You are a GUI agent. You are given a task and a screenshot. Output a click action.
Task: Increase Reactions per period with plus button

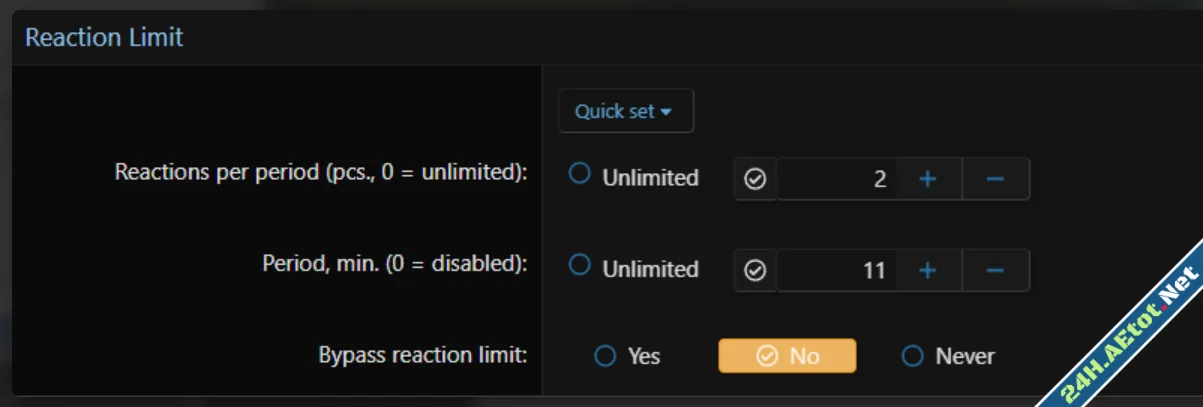point(927,179)
